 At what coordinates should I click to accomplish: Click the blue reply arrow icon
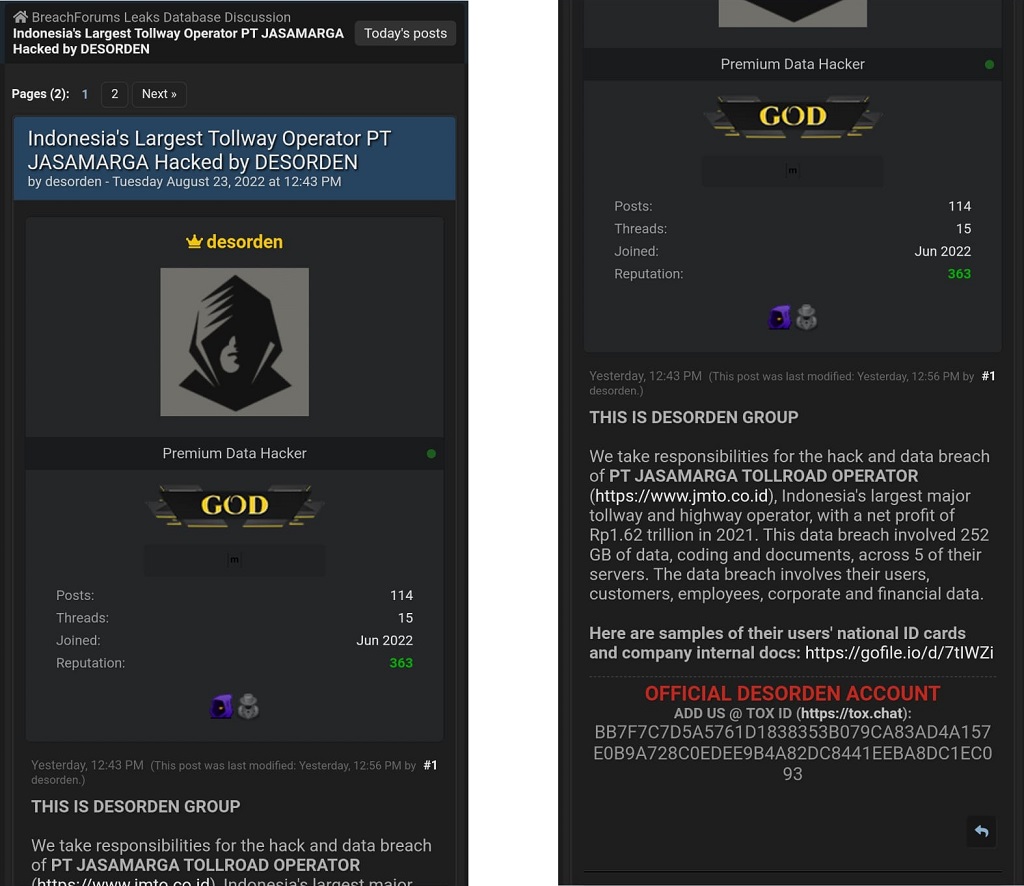[982, 831]
